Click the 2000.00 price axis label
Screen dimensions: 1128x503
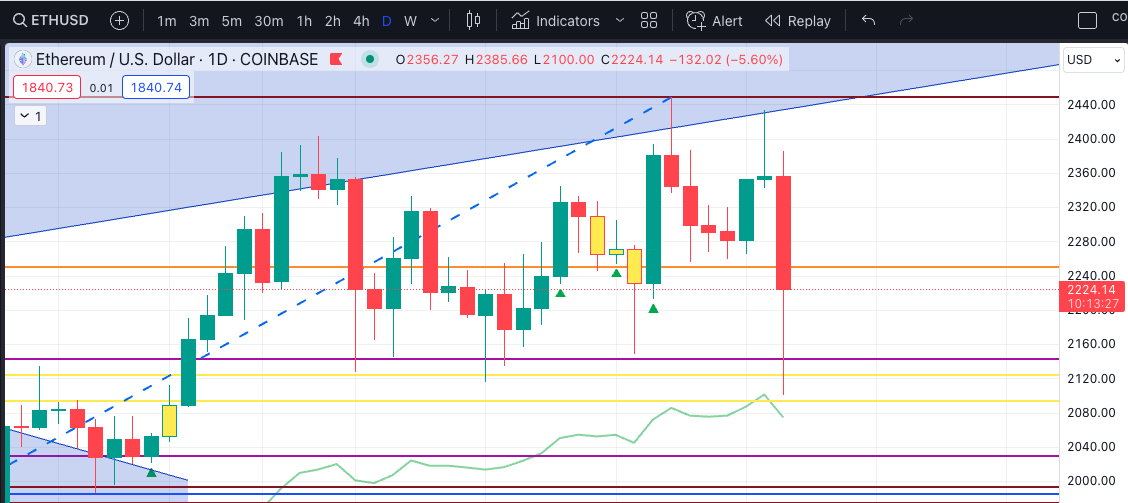click(1091, 481)
